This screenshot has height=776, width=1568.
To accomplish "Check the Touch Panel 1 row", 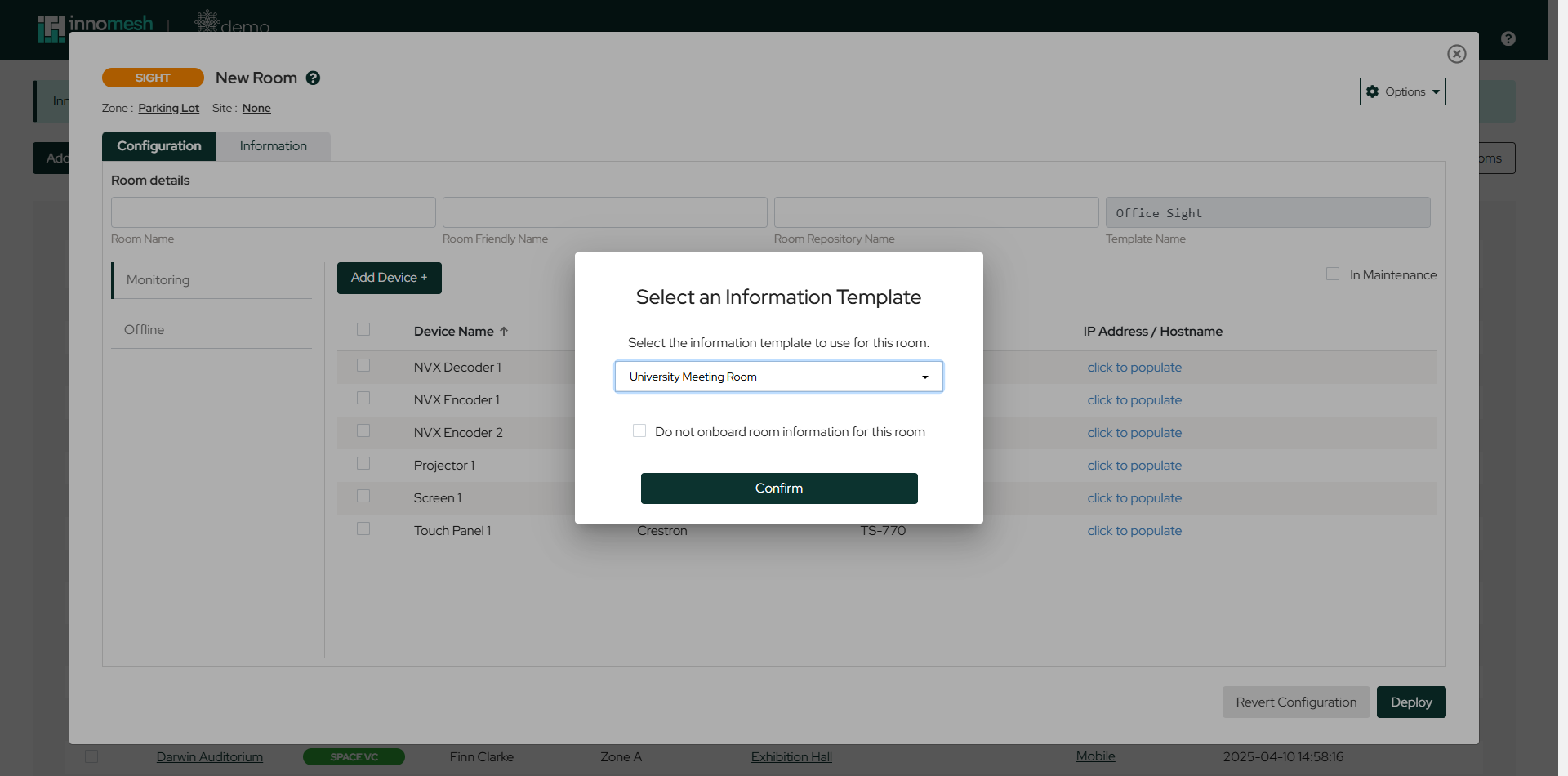I will 363,529.
